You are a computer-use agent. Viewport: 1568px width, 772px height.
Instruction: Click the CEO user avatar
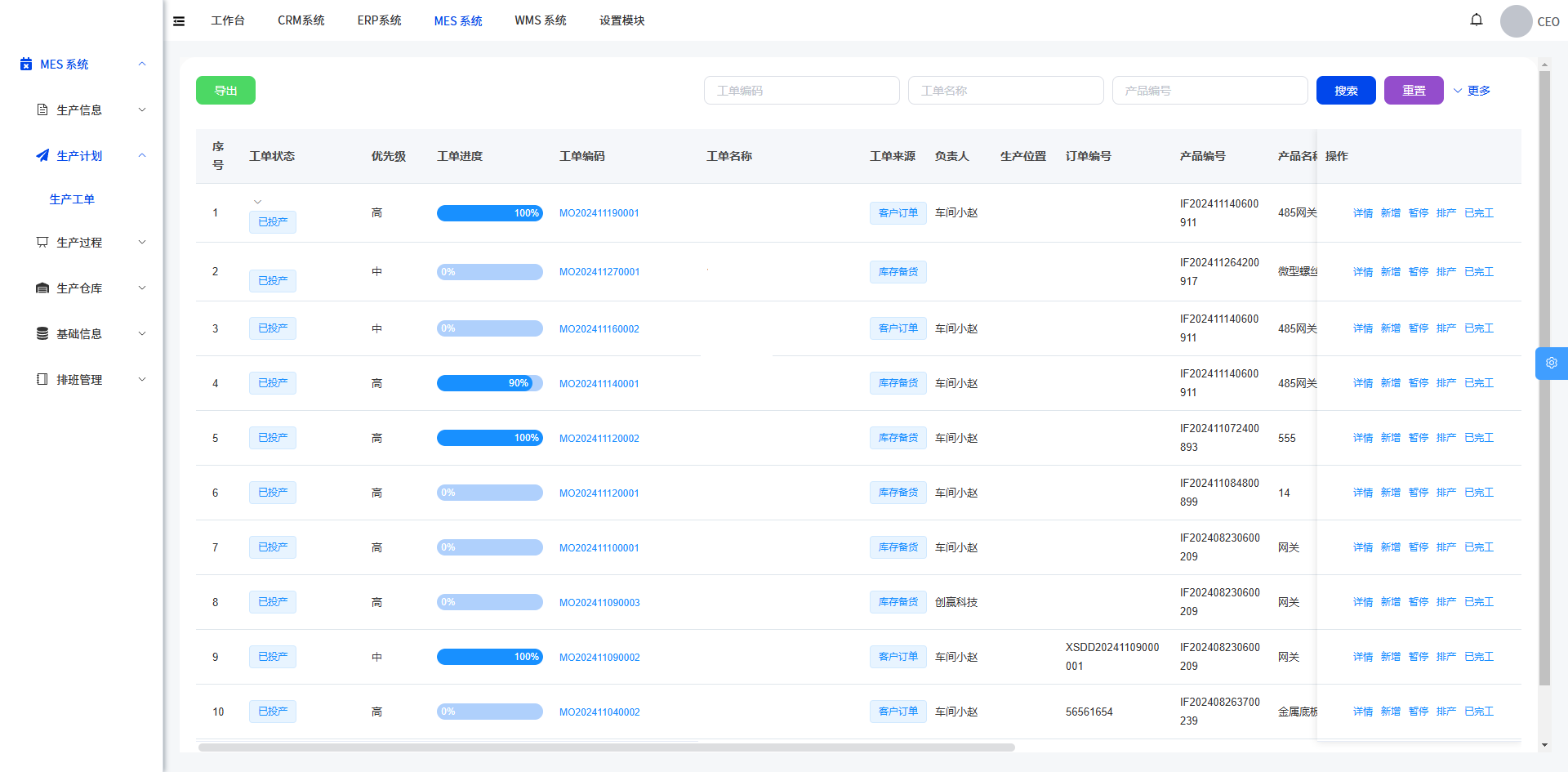[1516, 21]
